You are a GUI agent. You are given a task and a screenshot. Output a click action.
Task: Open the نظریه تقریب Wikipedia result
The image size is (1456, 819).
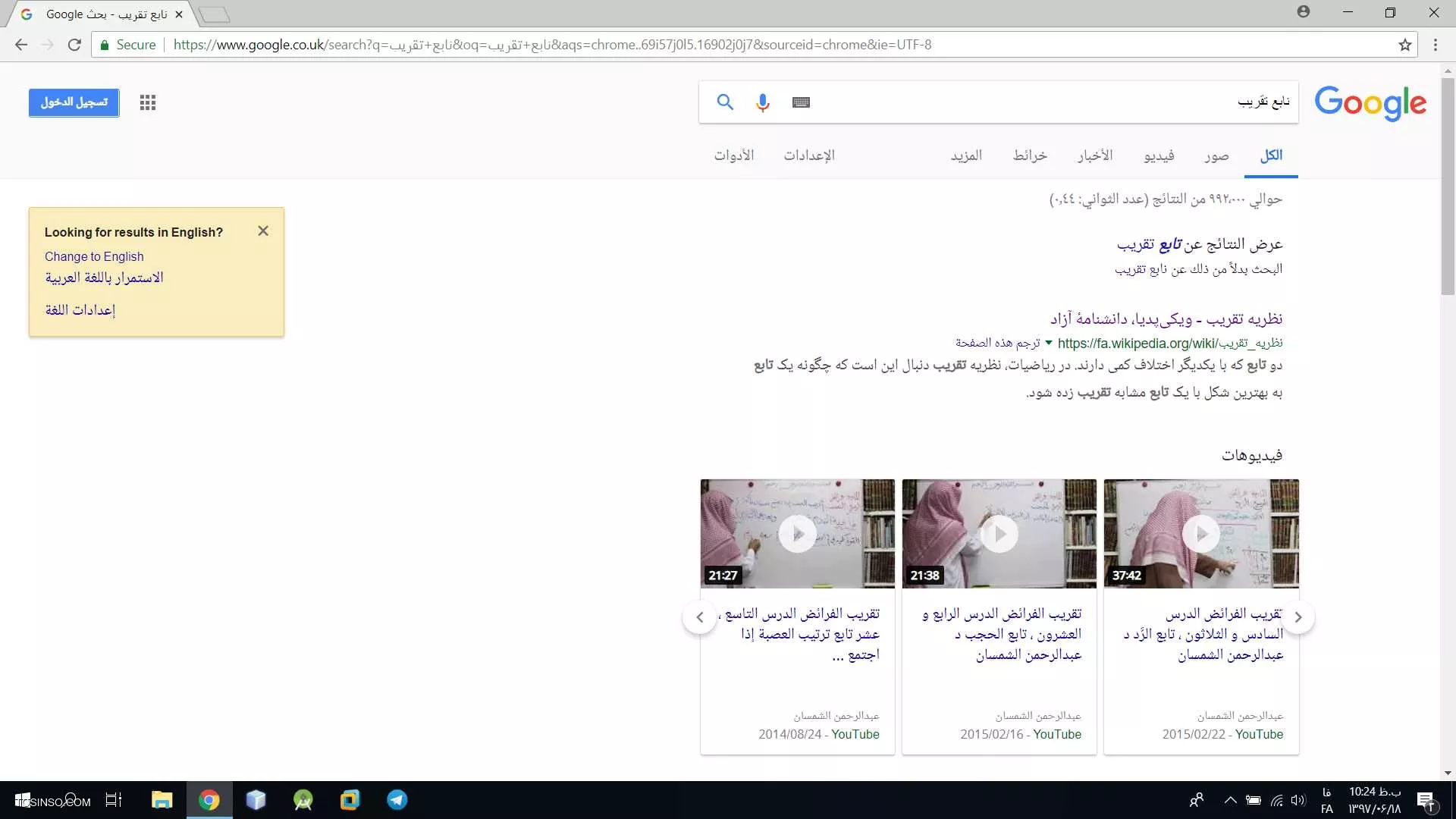point(1166,319)
